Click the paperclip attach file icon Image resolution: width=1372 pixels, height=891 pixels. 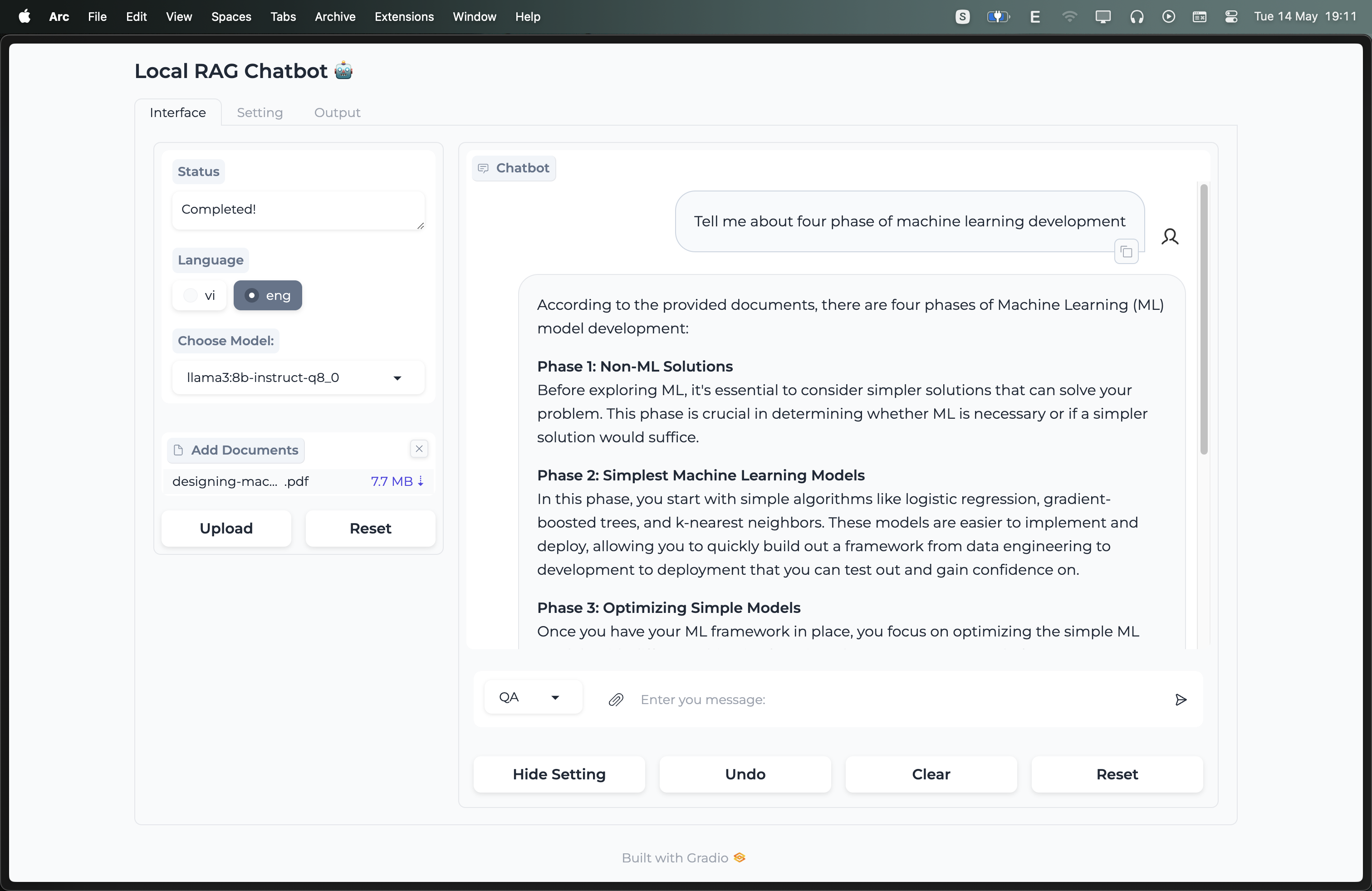point(616,700)
